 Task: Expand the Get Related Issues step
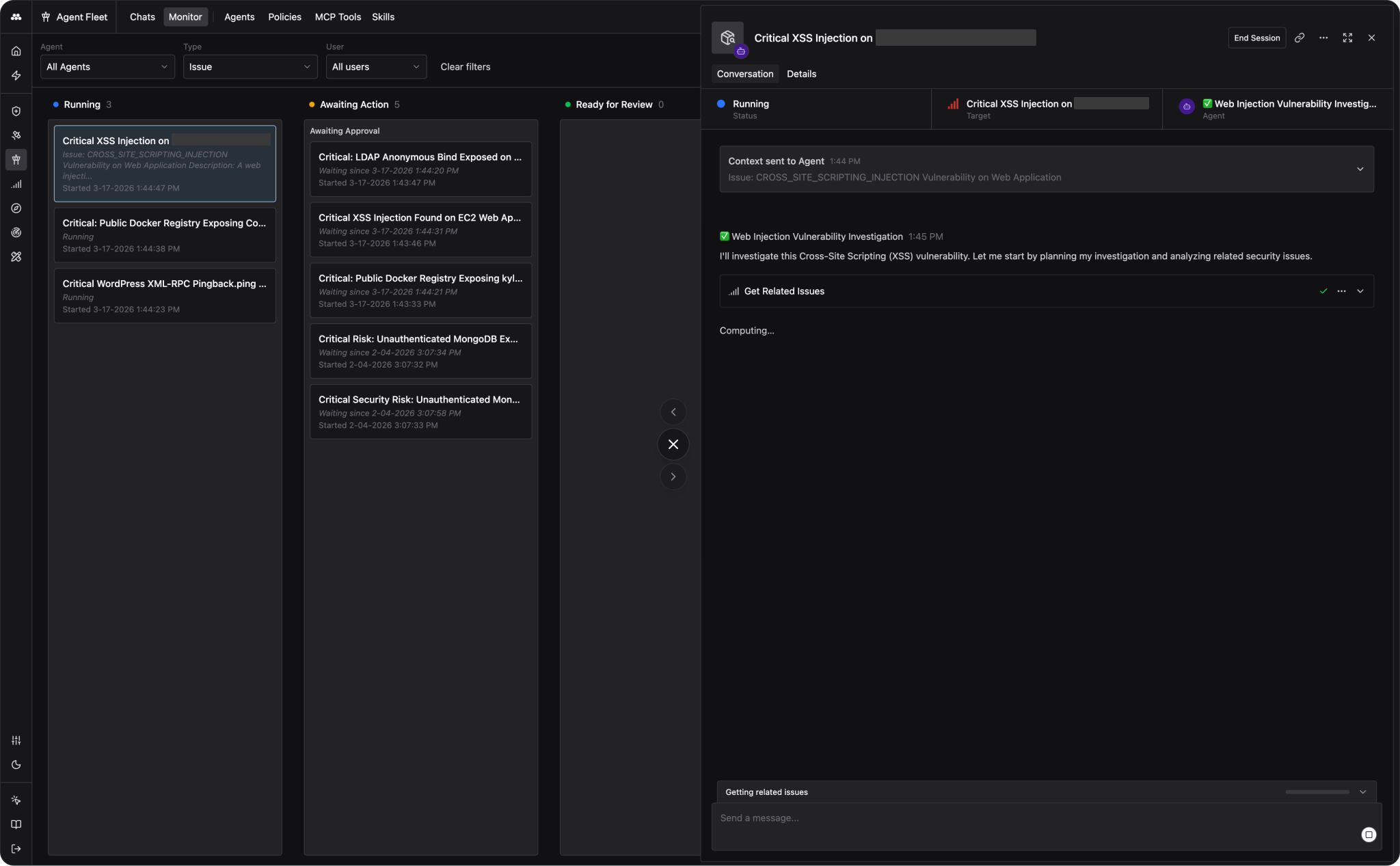coord(1360,291)
